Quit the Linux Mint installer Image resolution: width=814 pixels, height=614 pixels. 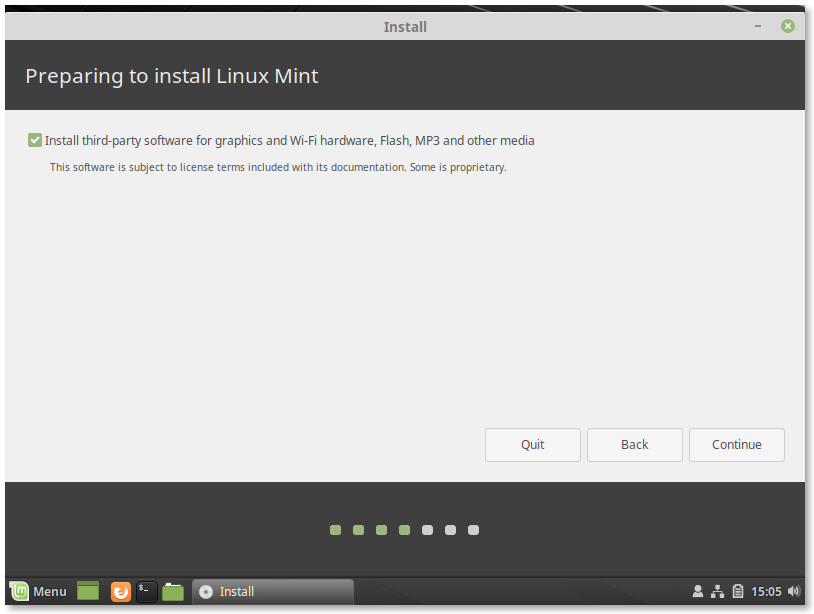pos(533,445)
